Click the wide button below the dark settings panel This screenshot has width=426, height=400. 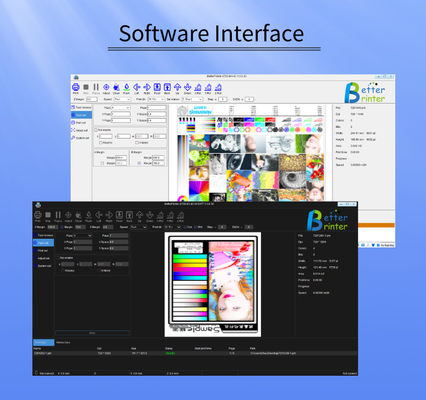point(92,333)
